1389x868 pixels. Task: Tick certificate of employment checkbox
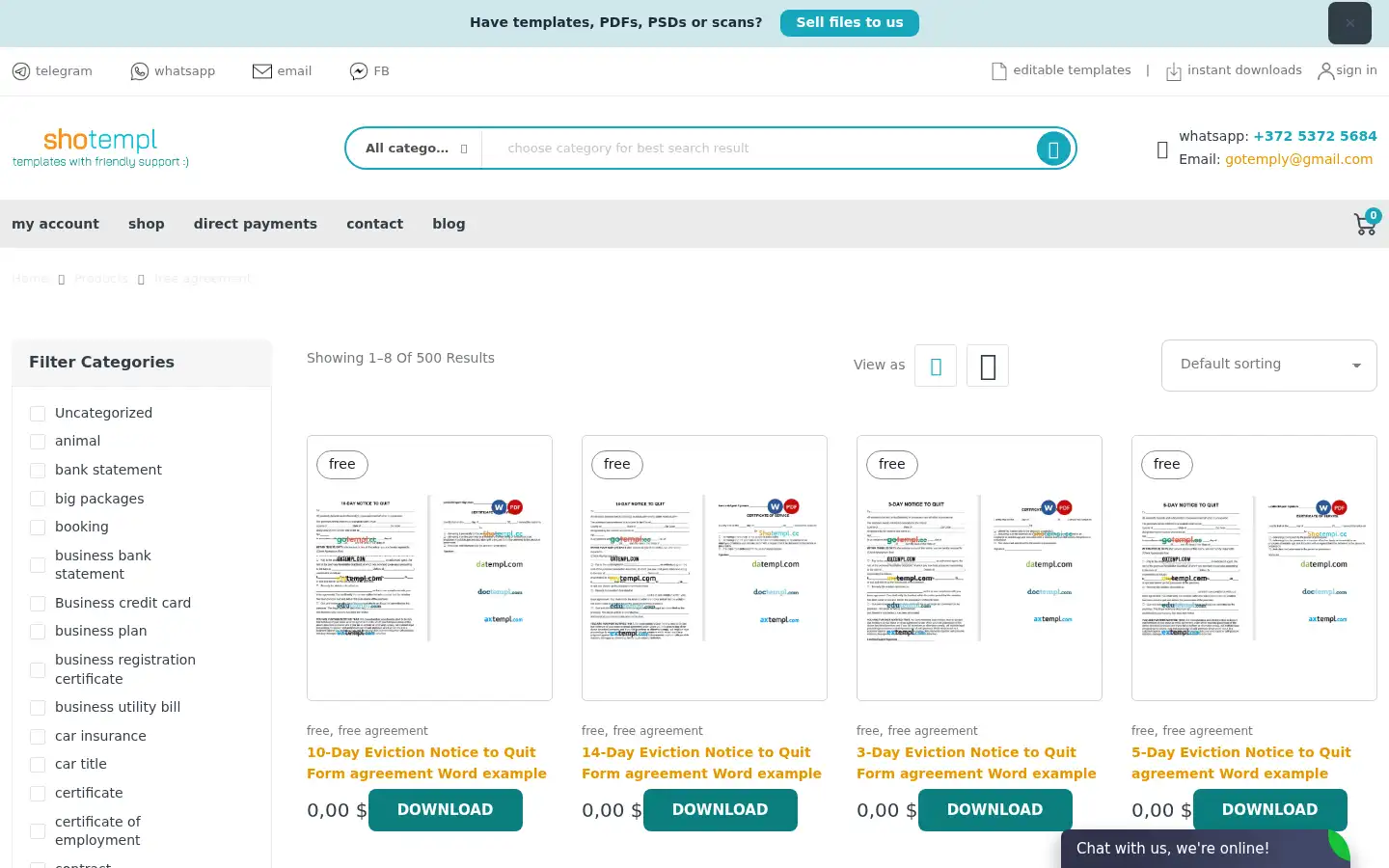pyautogui.click(x=38, y=831)
